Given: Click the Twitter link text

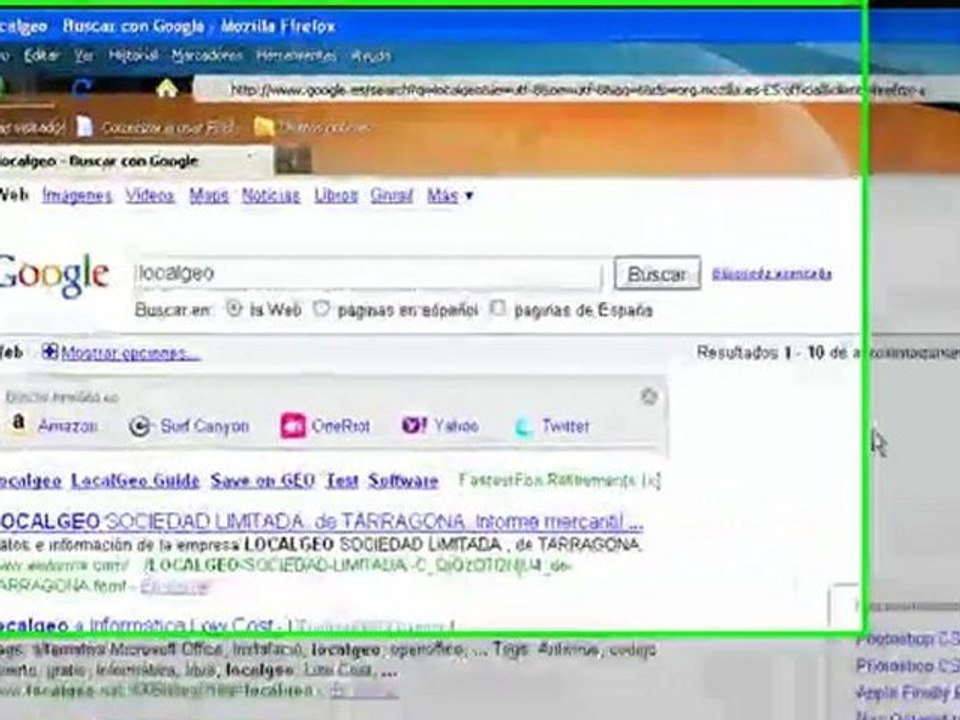Looking at the screenshot, I should [x=566, y=426].
